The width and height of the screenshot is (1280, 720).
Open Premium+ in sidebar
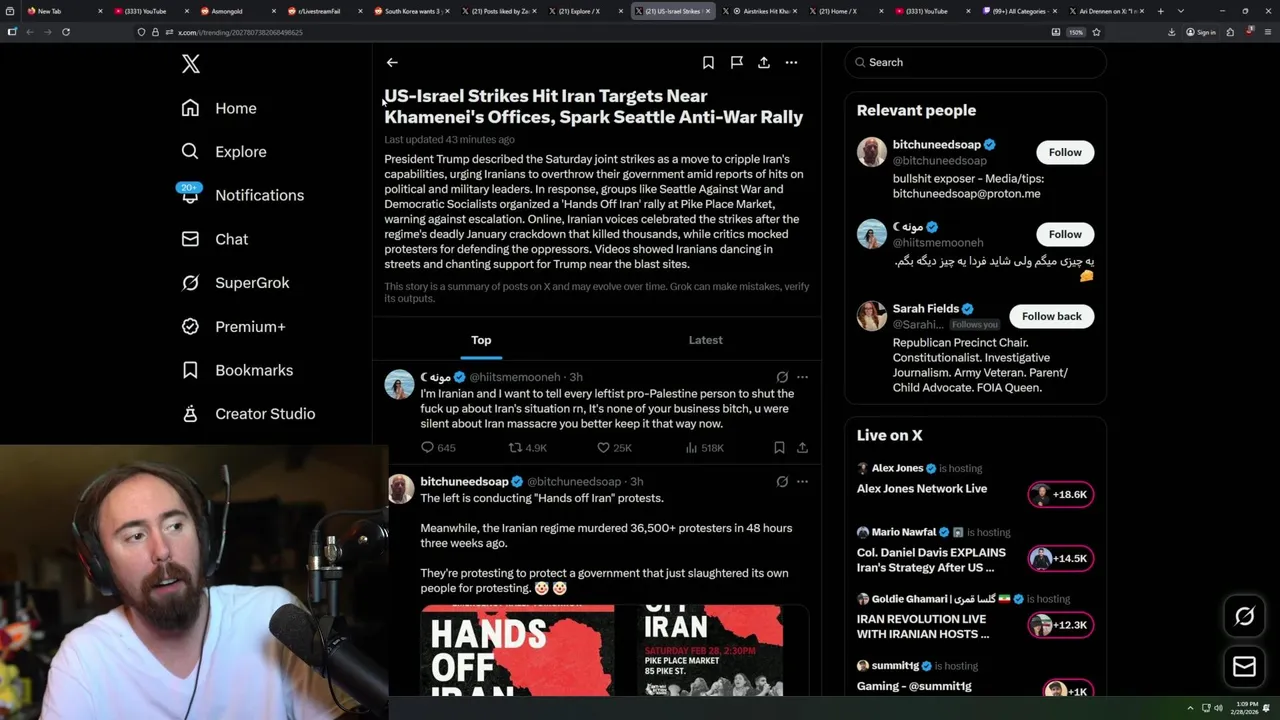click(x=233, y=326)
